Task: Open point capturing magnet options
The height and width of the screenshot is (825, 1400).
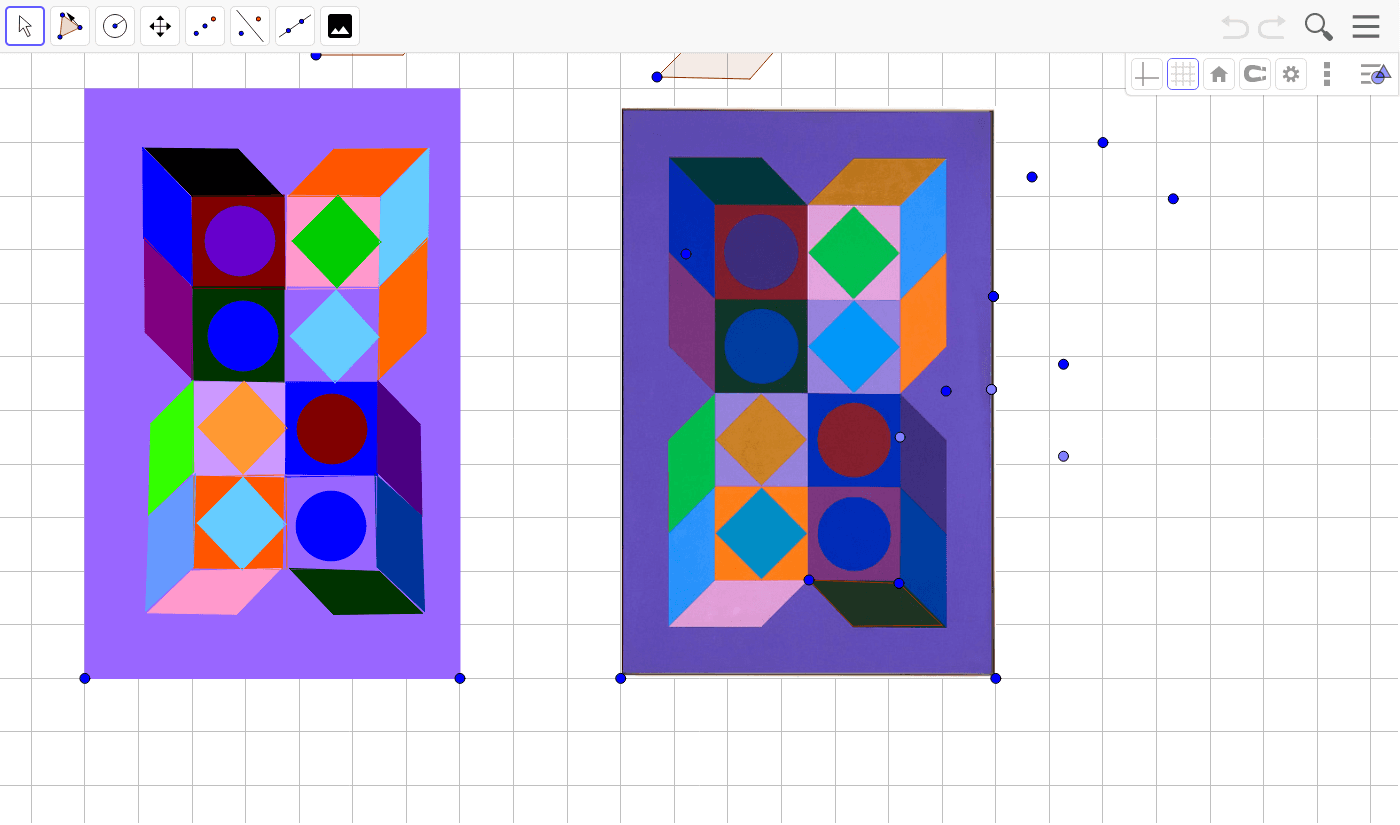Action: click(1255, 74)
